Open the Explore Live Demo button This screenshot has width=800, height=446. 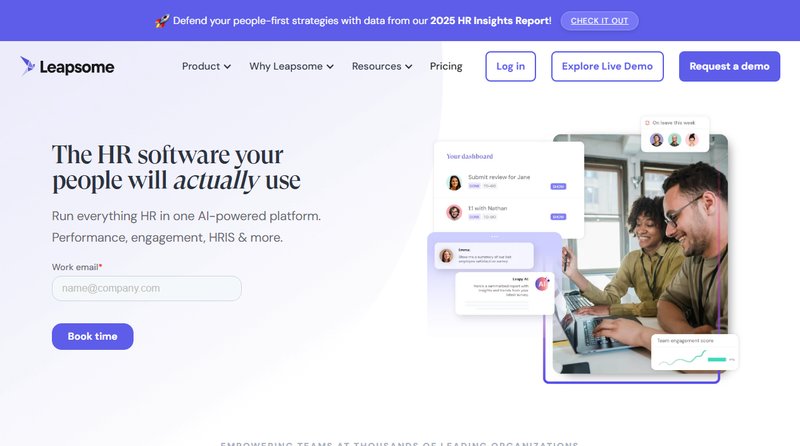tap(607, 66)
